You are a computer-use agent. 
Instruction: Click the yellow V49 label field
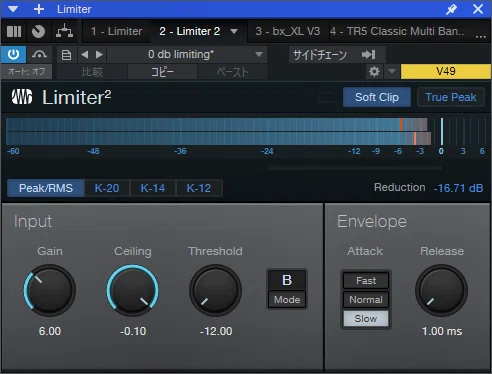446,71
